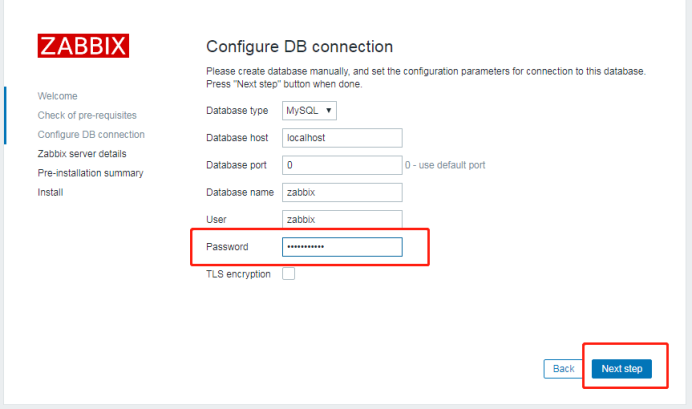Open the Database type dropdown

tap(311, 110)
